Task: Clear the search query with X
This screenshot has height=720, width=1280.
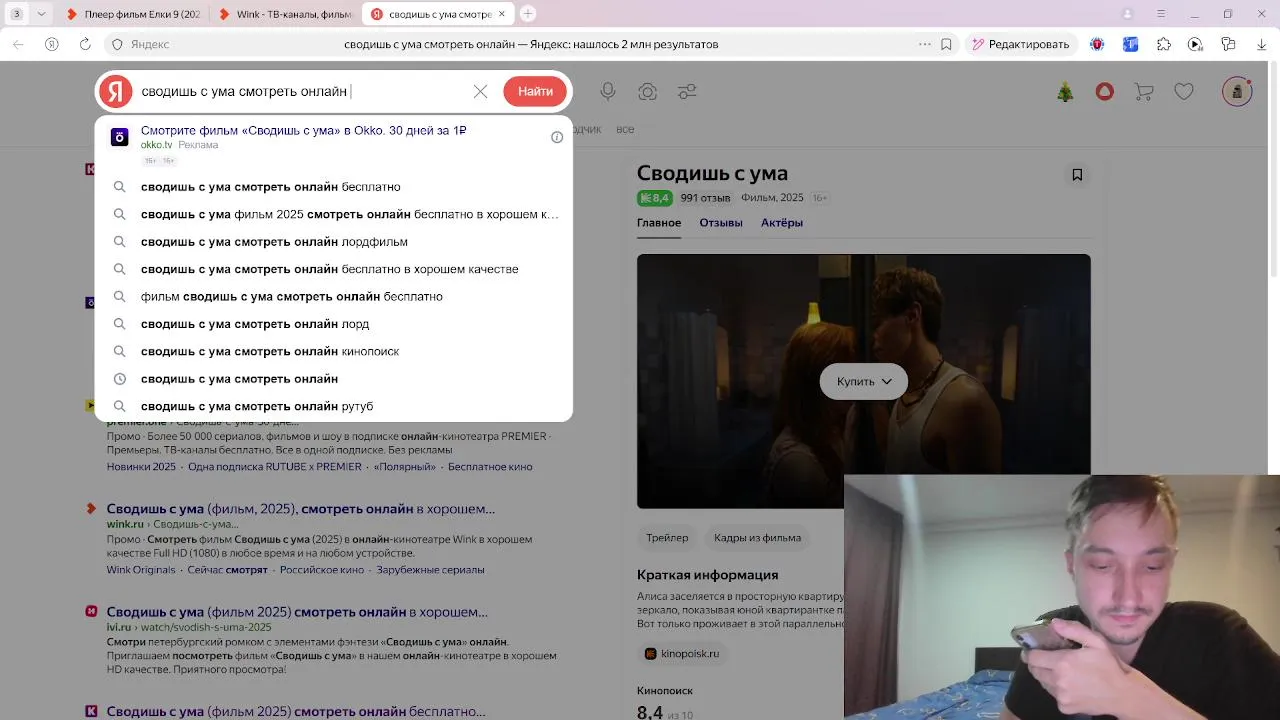Action: 480,91
